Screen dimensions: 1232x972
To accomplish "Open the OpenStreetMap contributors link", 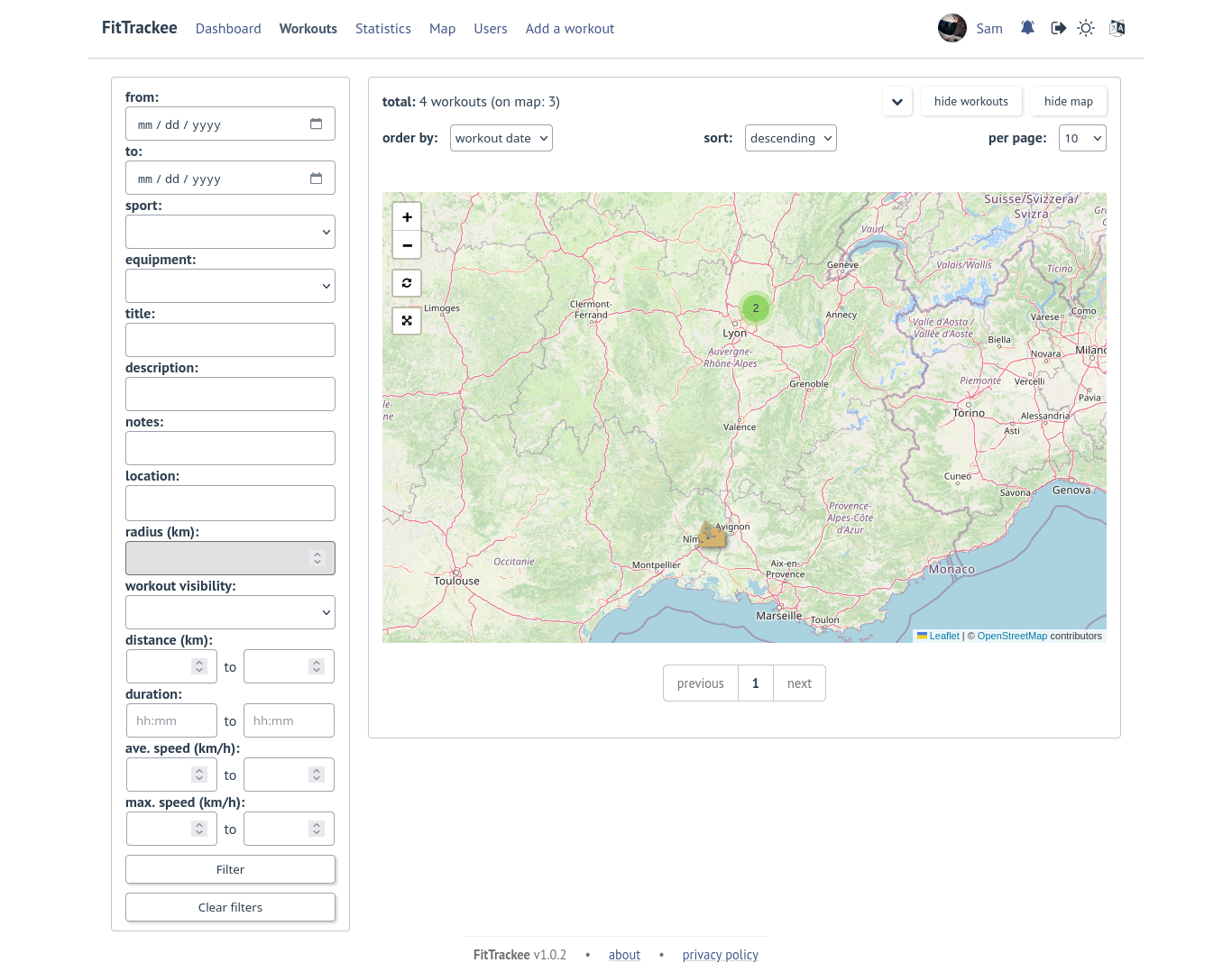I will (1012, 636).
